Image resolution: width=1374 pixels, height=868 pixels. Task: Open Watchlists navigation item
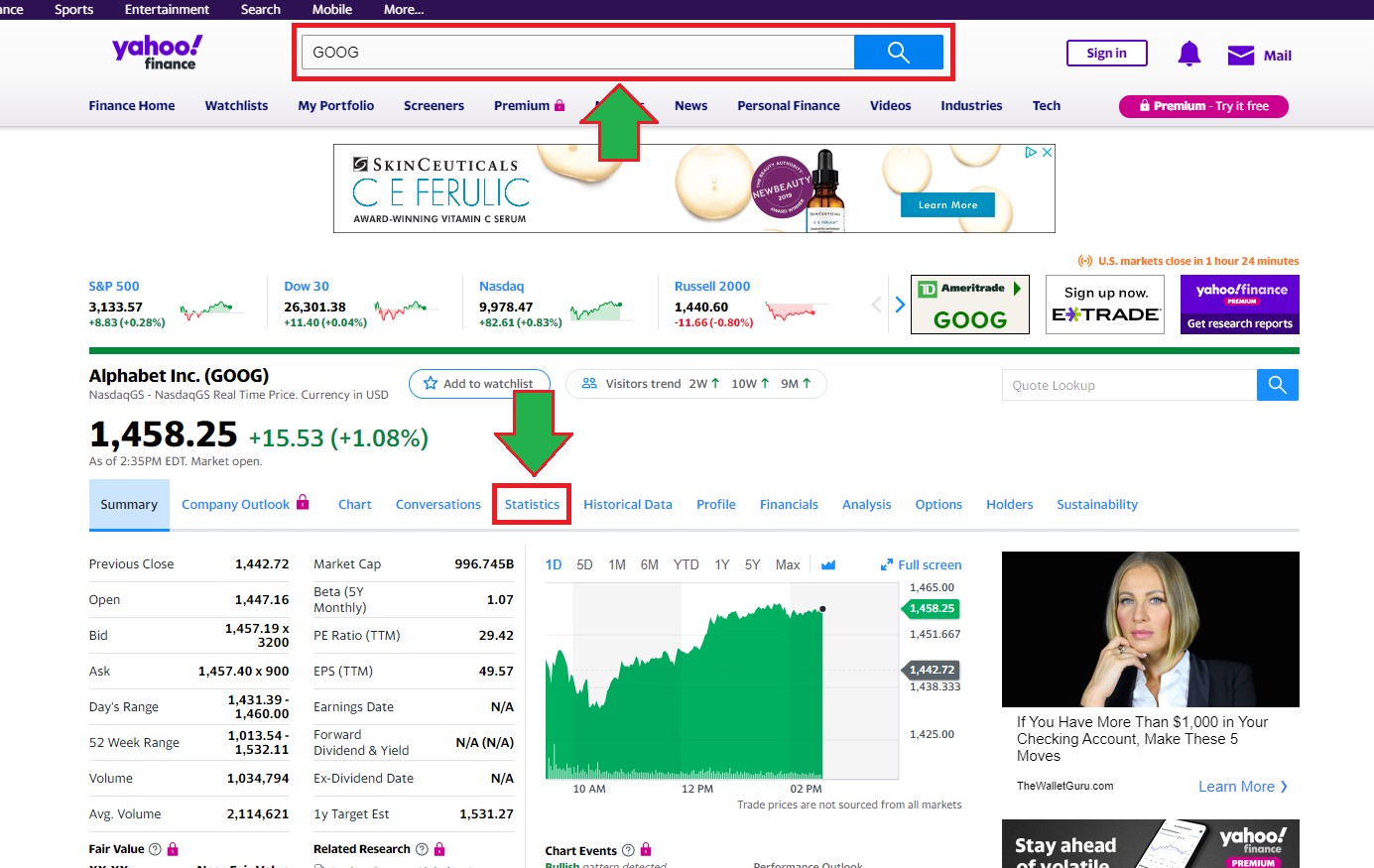(236, 105)
